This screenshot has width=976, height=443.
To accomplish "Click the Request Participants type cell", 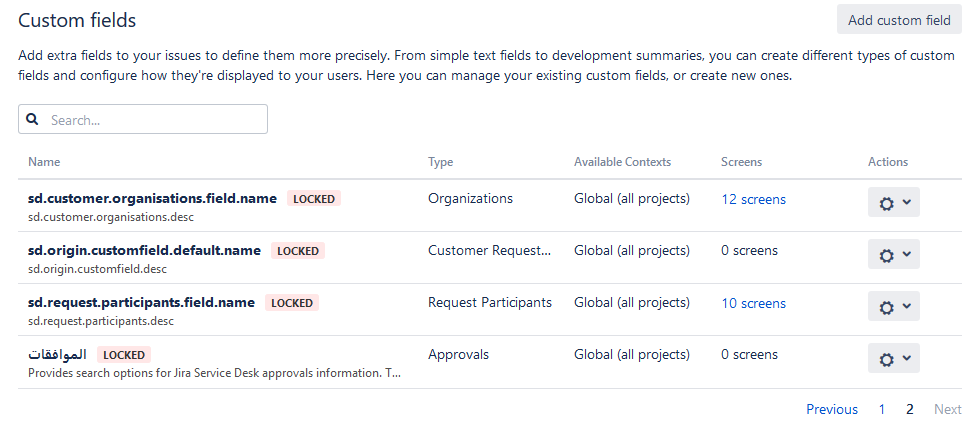I will click(490, 302).
